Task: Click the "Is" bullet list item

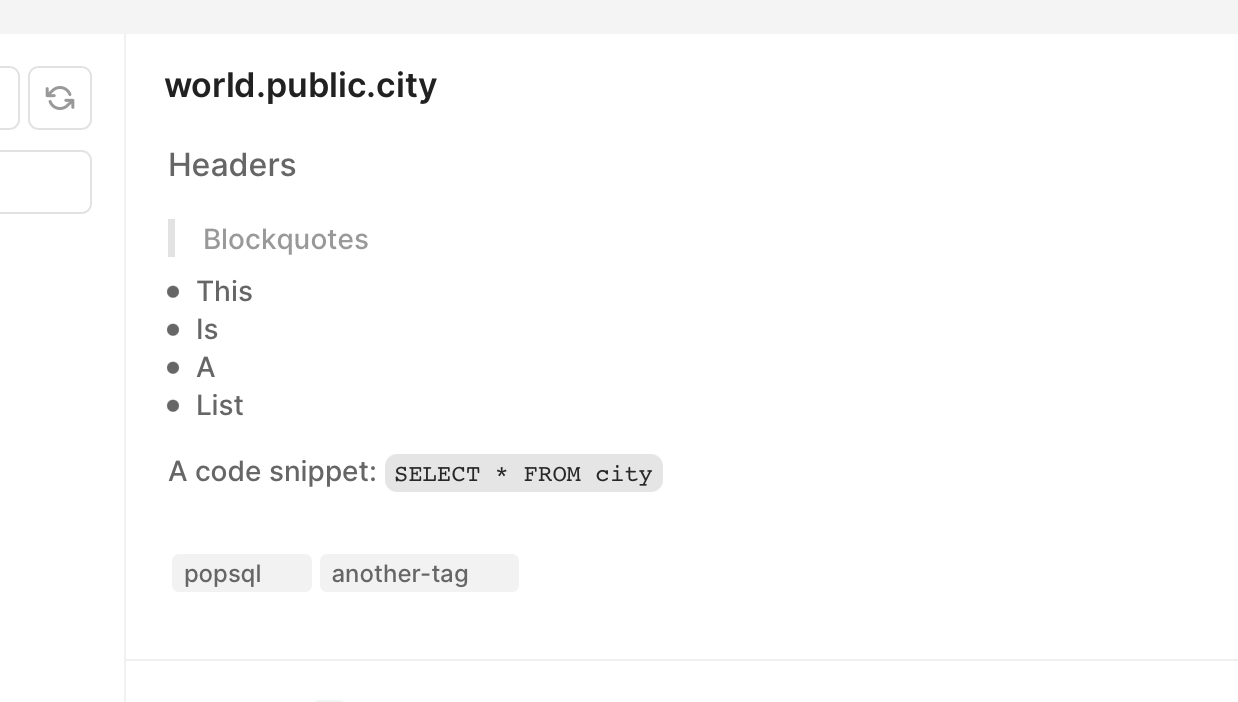Action: pos(207,329)
